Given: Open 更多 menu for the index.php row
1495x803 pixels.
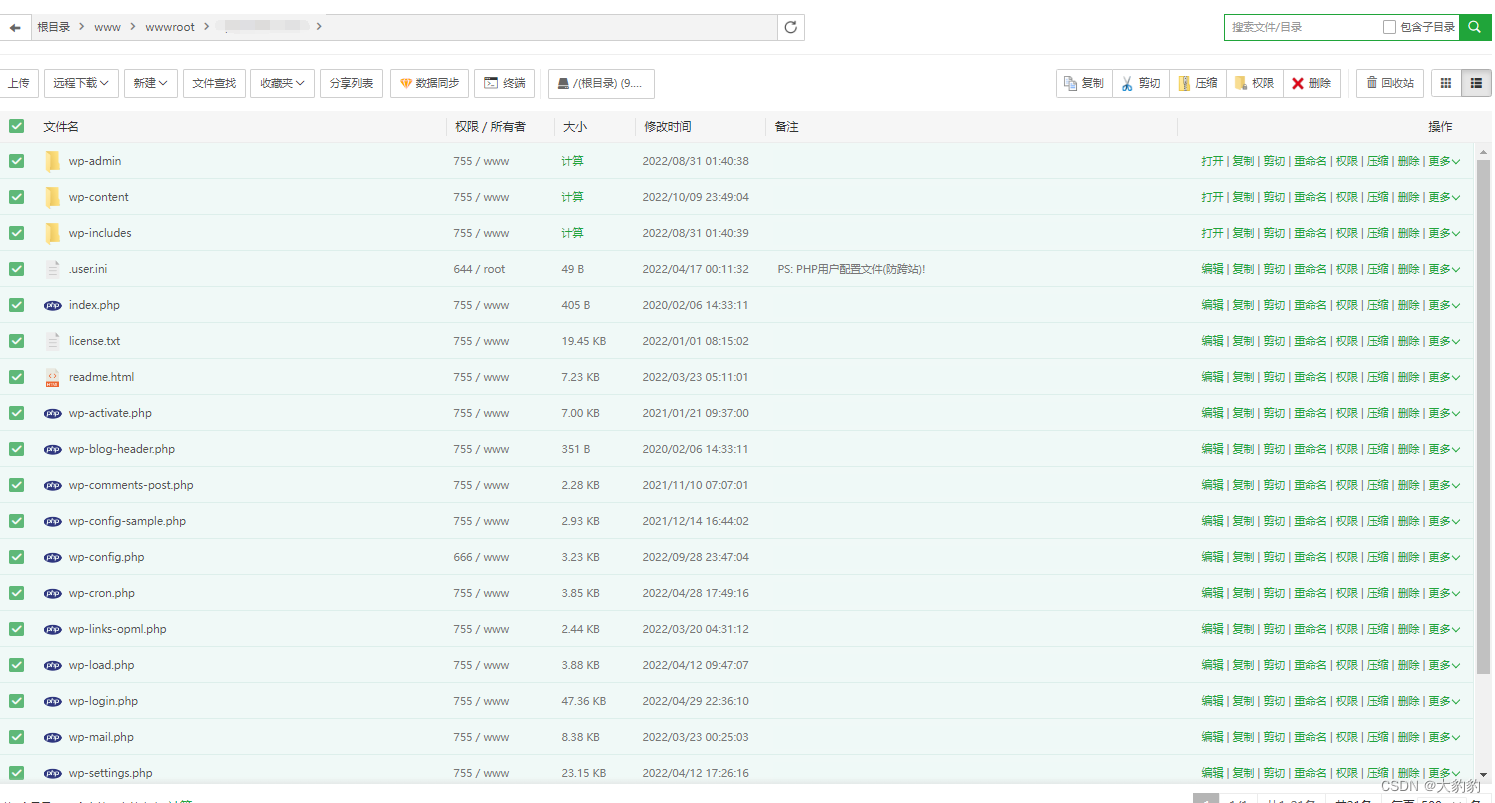Looking at the screenshot, I should coord(1443,305).
